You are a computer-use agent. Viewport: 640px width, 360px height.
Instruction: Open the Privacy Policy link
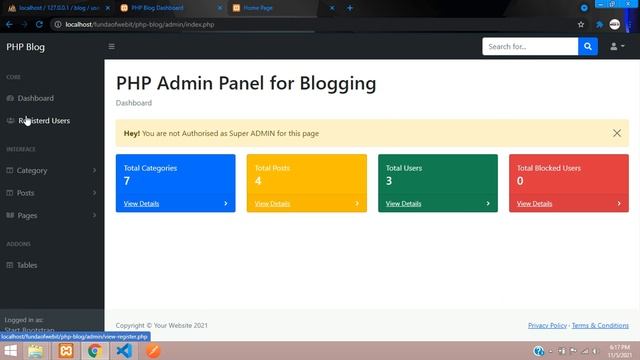click(547, 325)
